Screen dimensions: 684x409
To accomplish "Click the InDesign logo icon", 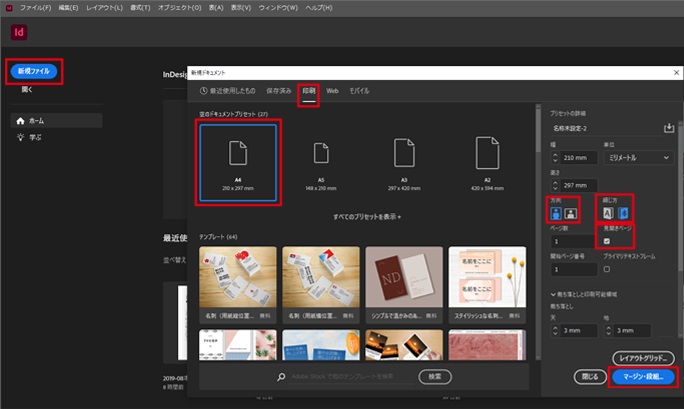I will coord(19,32).
